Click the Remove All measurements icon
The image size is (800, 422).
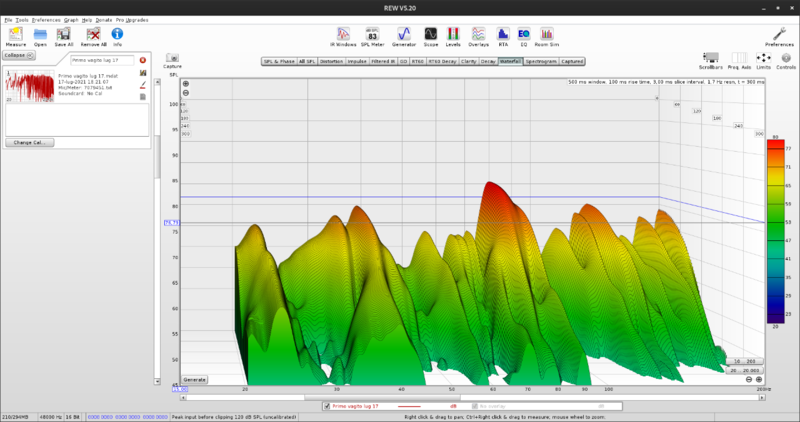[x=93, y=34]
